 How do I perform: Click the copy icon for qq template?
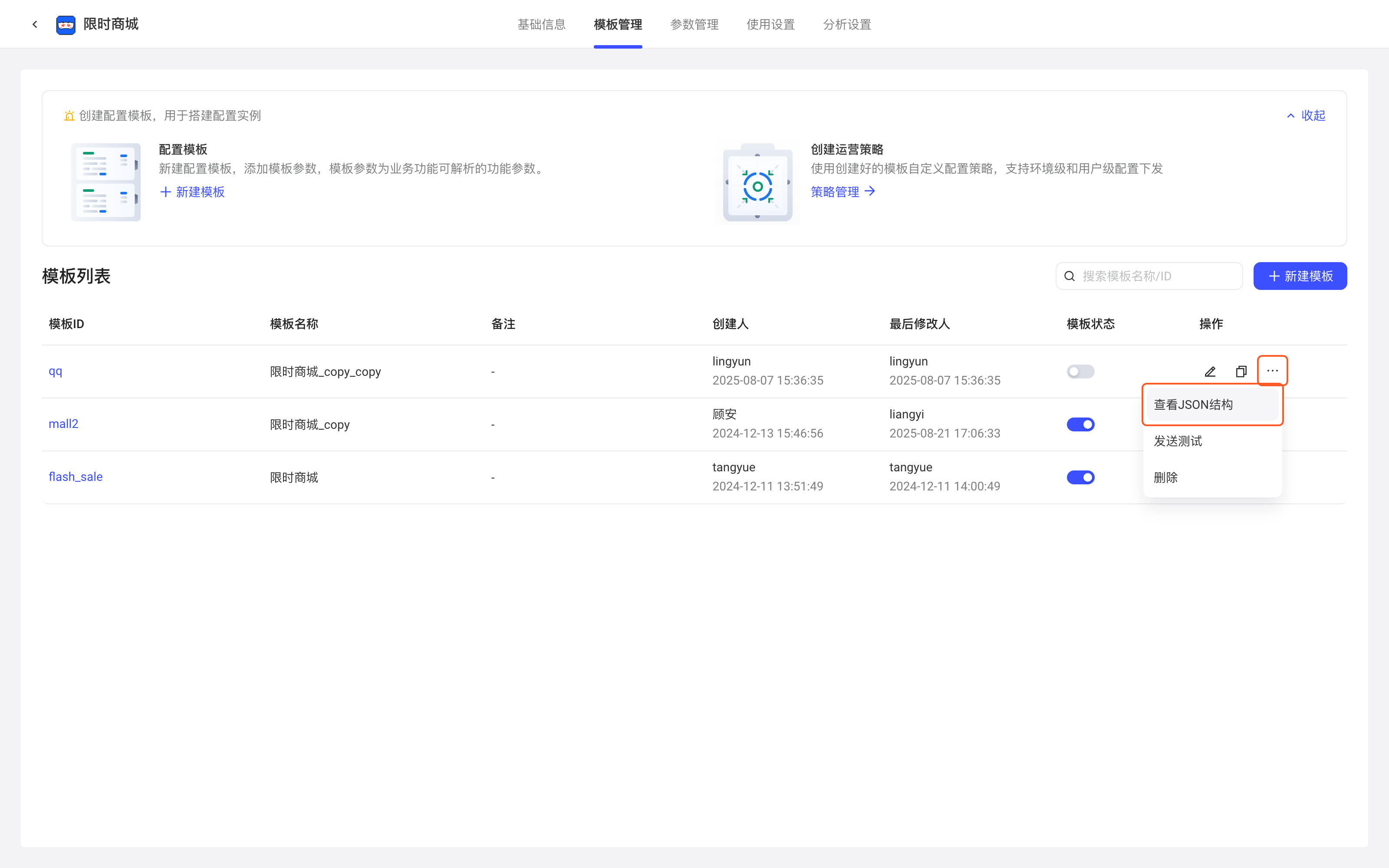(1241, 372)
